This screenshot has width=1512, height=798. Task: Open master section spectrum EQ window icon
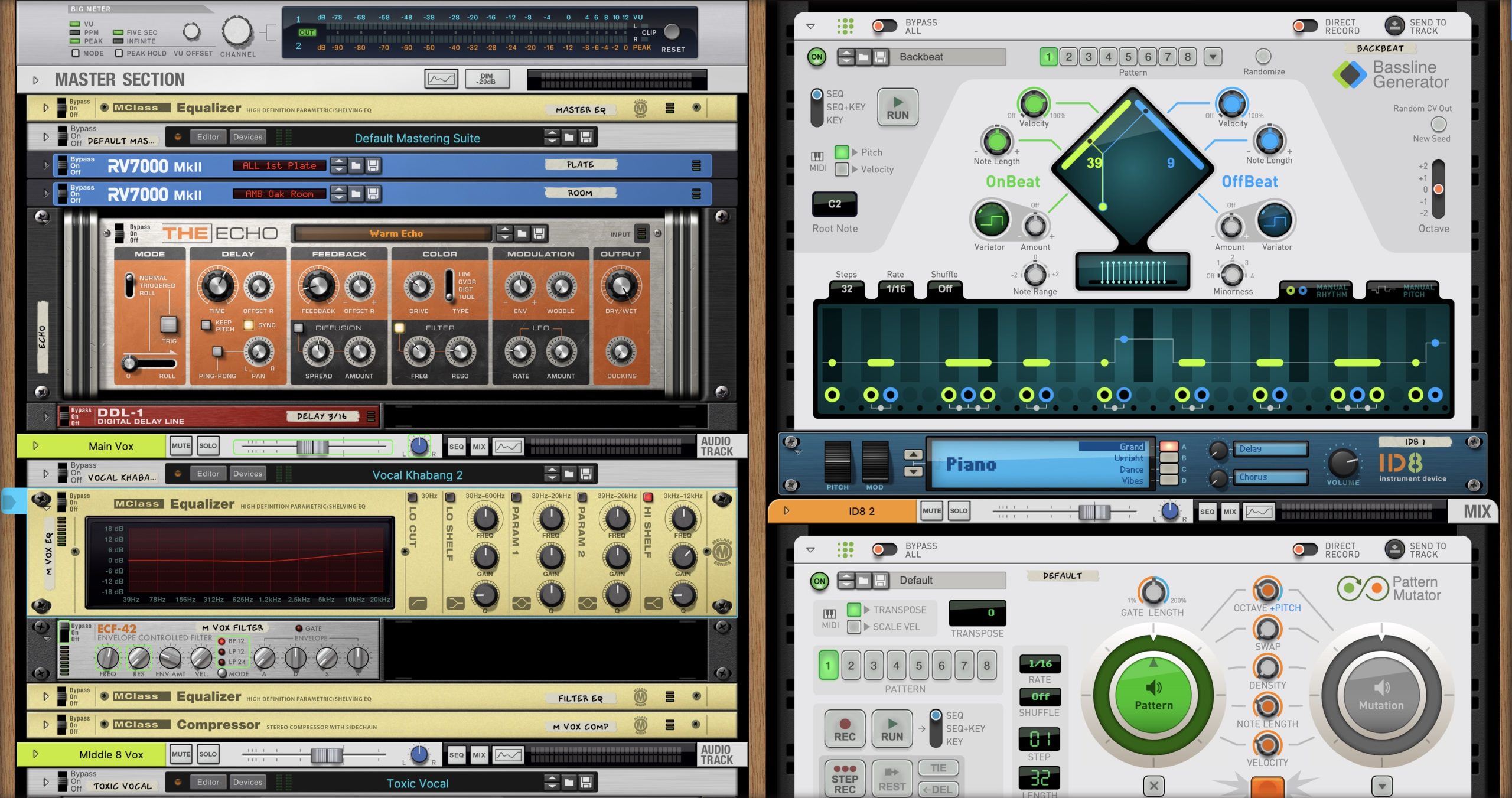pos(441,79)
